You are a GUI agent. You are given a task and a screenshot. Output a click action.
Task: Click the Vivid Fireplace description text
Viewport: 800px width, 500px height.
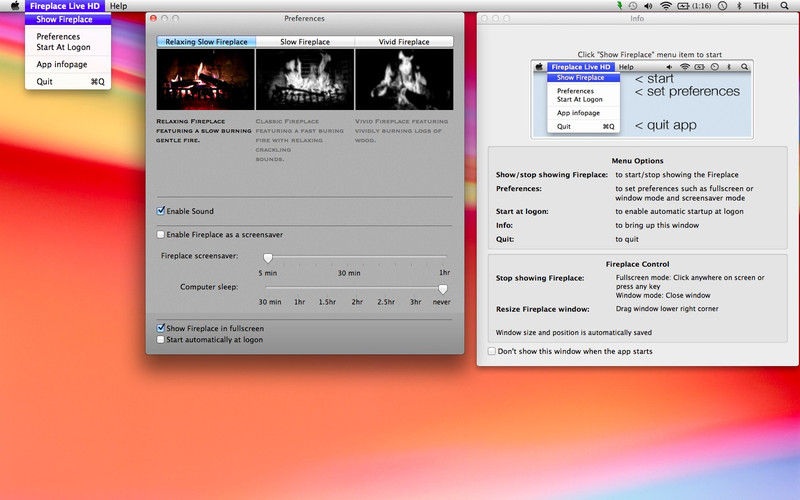click(x=402, y=131)
